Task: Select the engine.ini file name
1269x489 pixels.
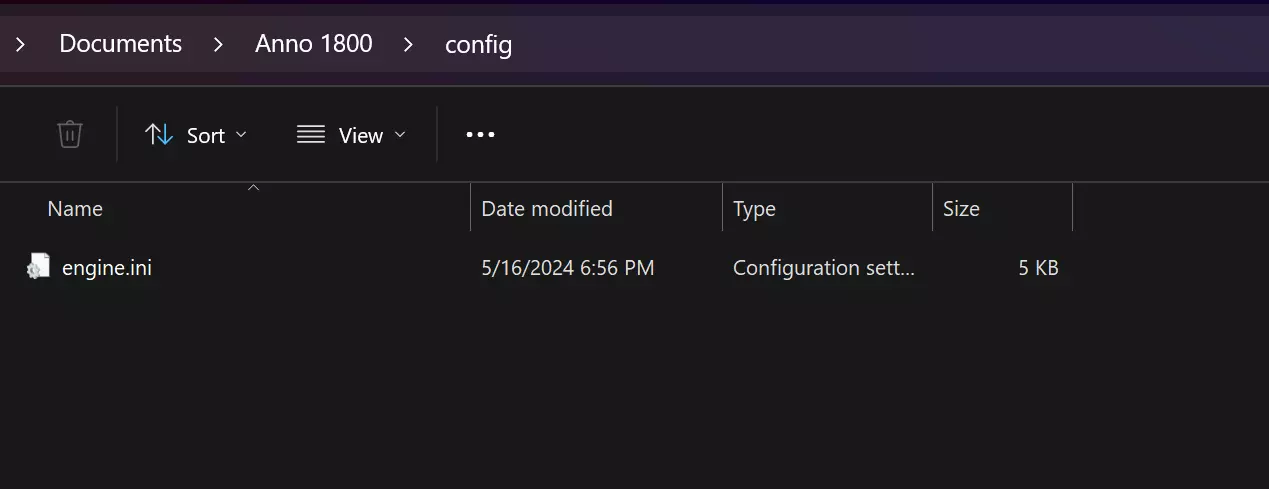Action: [107, 268]
